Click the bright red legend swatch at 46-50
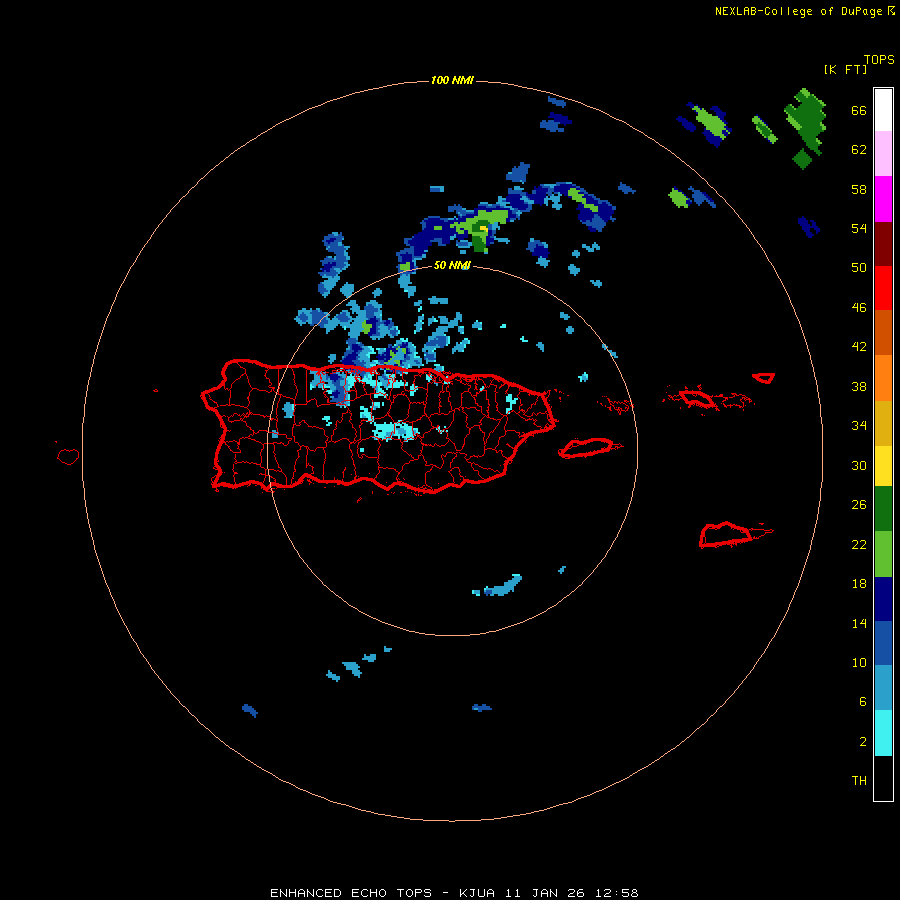This screenshot has width=900, height=900. pyautogui.click(x=883, y=288)
